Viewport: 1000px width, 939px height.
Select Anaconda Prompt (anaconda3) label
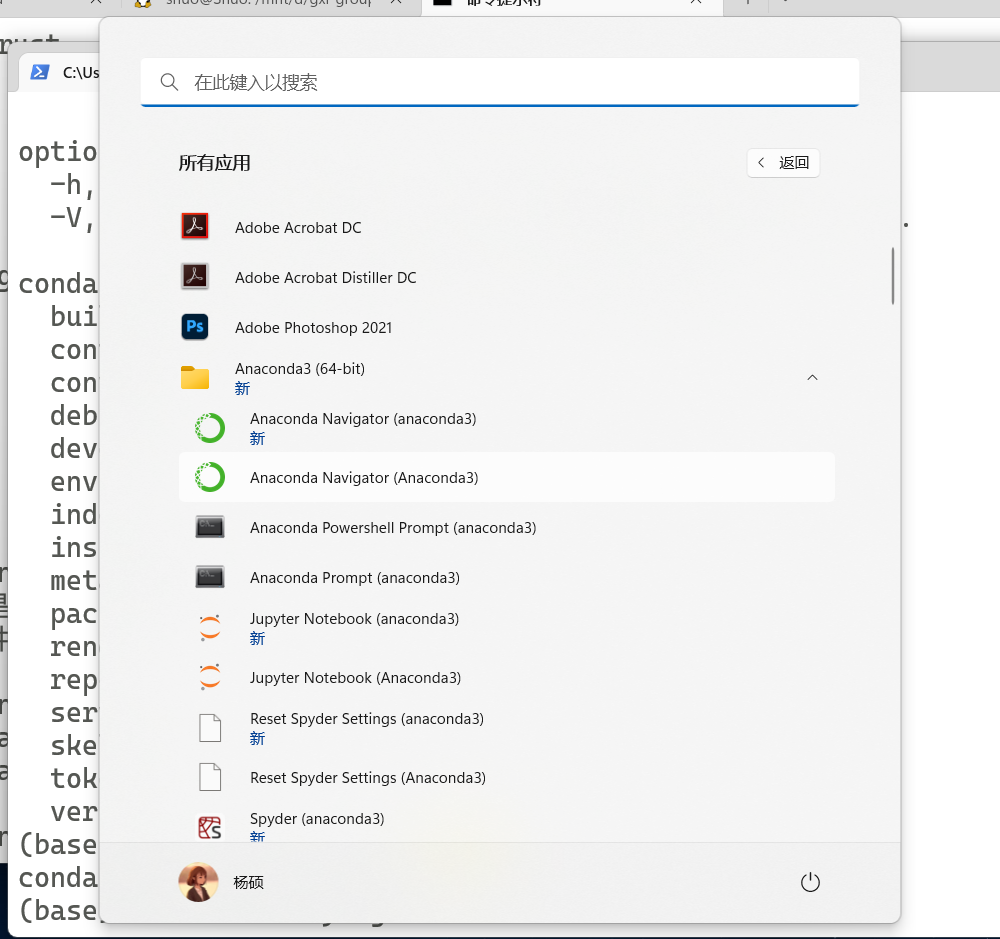pyautogui.click(x=355, y=577)
